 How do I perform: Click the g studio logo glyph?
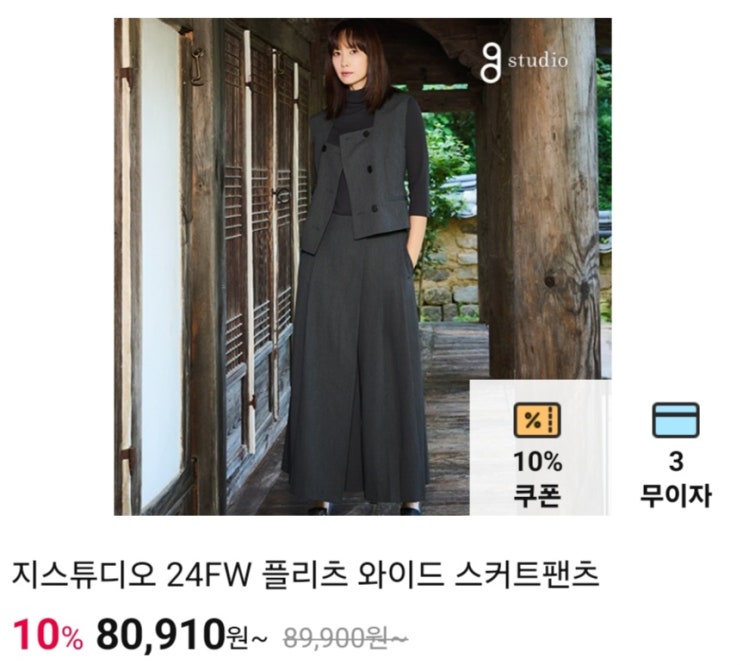pos(491,62)
